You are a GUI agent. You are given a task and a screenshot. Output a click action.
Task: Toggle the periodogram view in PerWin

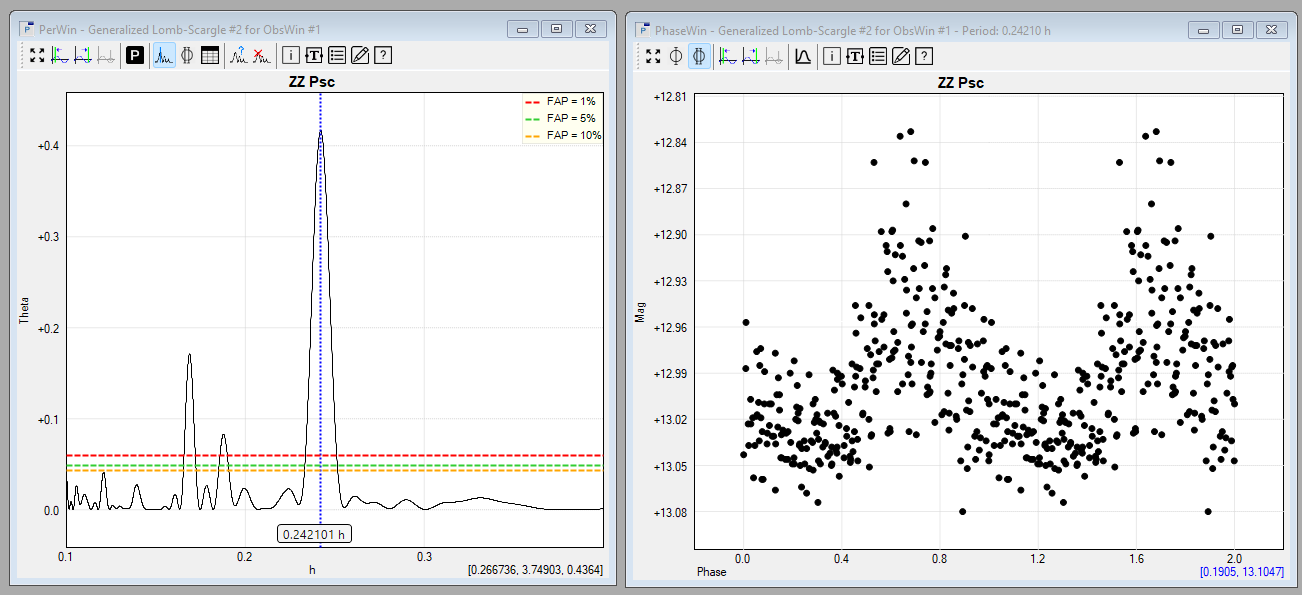pos(163,56)
